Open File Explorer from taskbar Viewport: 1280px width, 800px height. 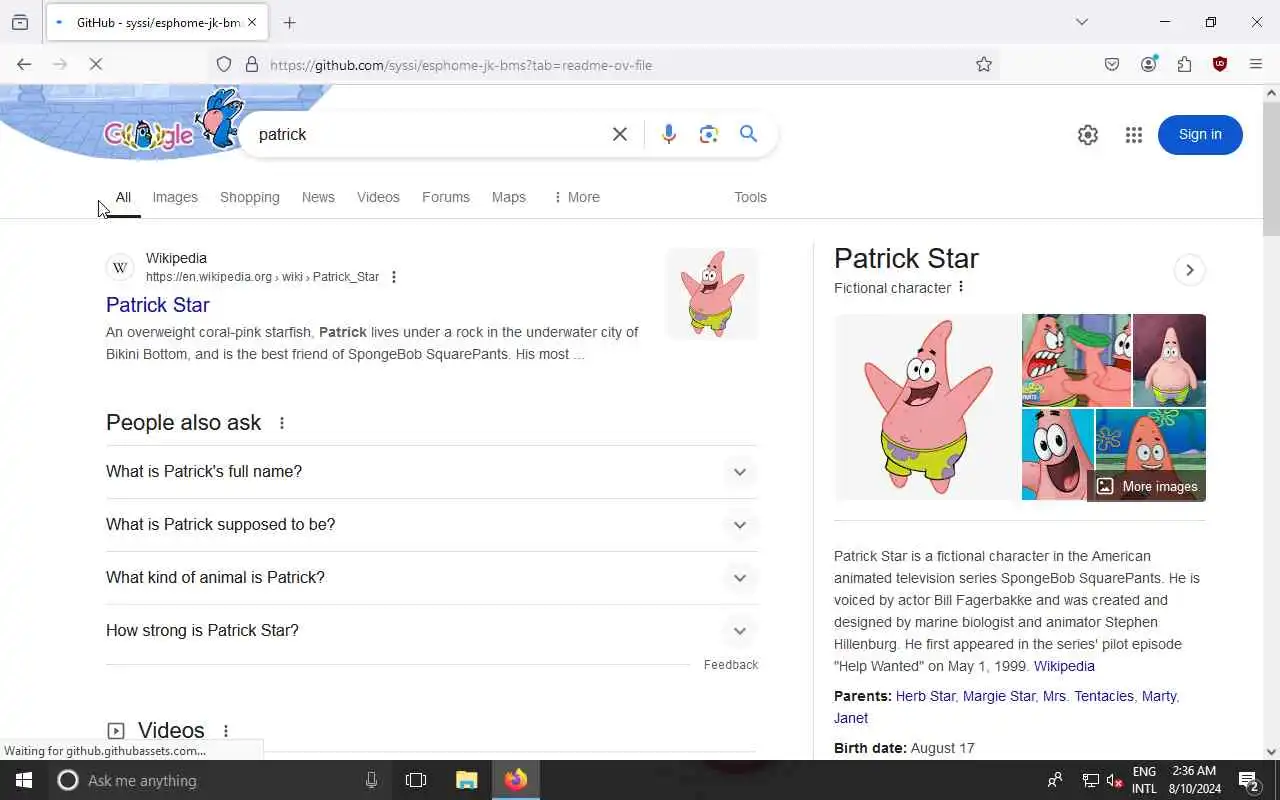(467, 780)
